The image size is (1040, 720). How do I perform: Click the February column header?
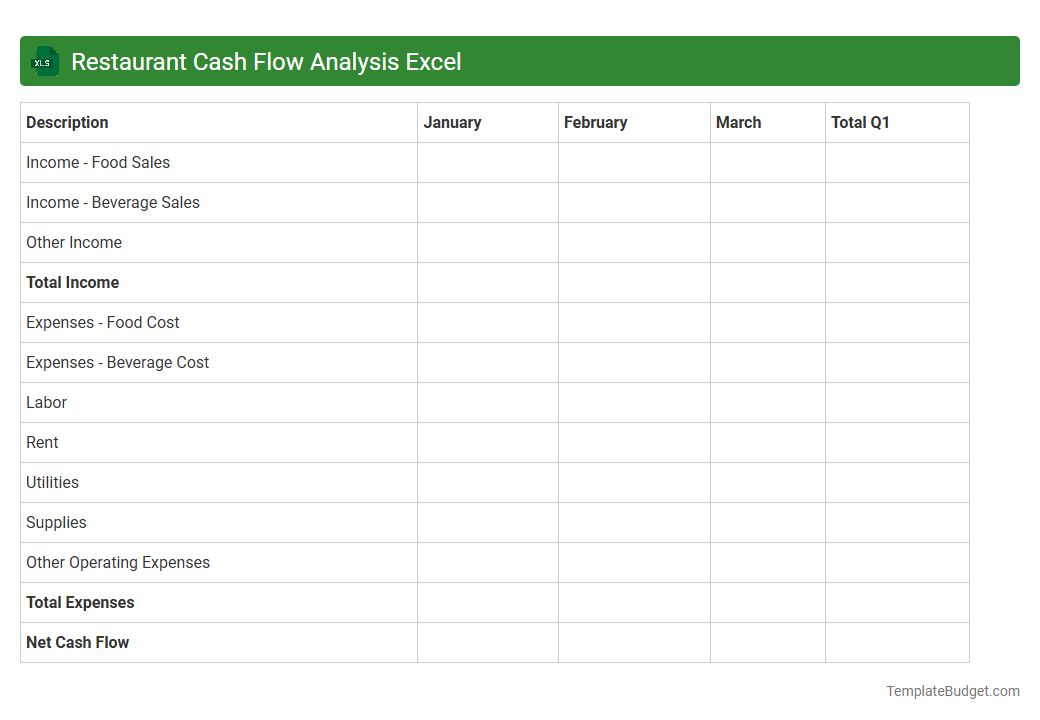pyautogui.click(x=596, y=122)
